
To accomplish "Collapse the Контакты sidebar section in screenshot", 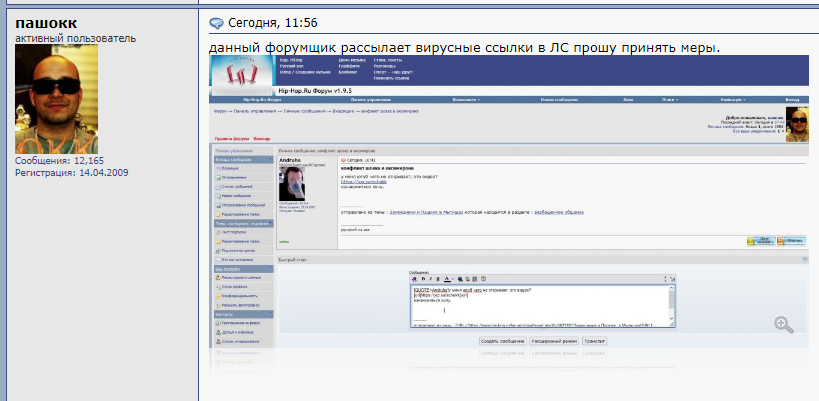I will point(270,314).
